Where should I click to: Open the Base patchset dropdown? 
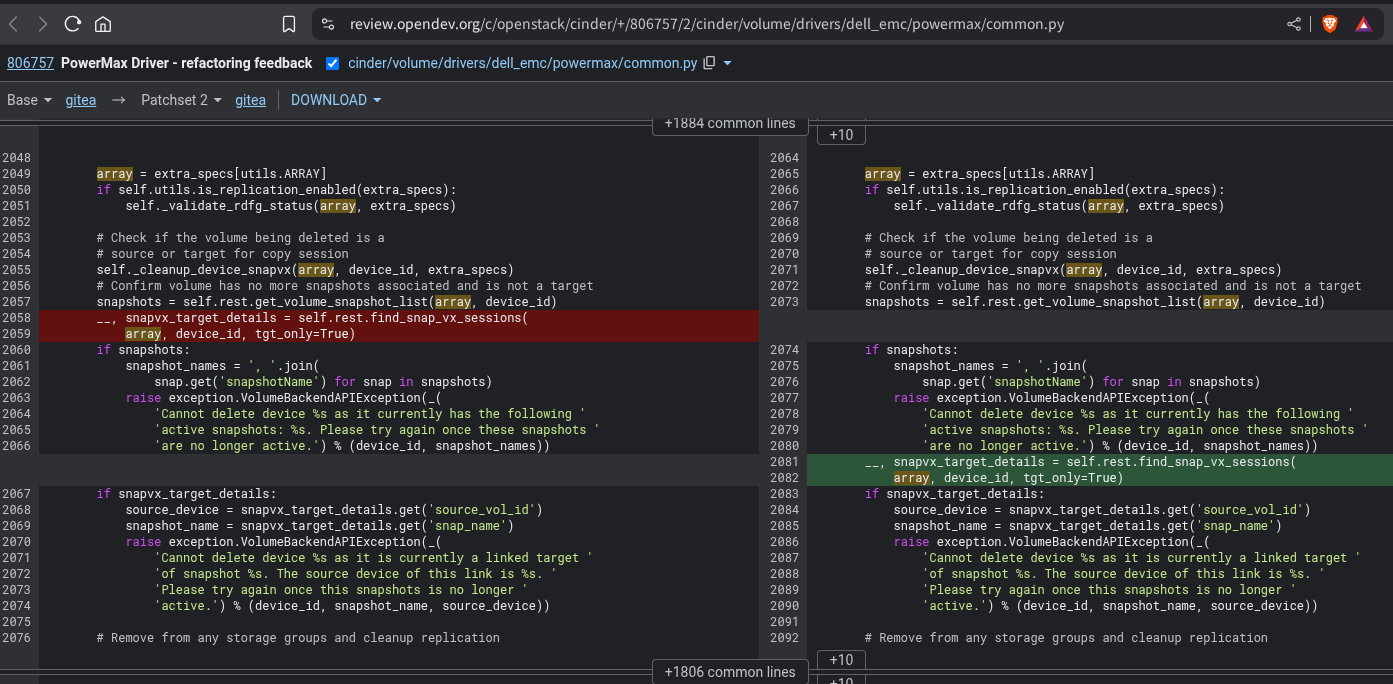point(29,100)
